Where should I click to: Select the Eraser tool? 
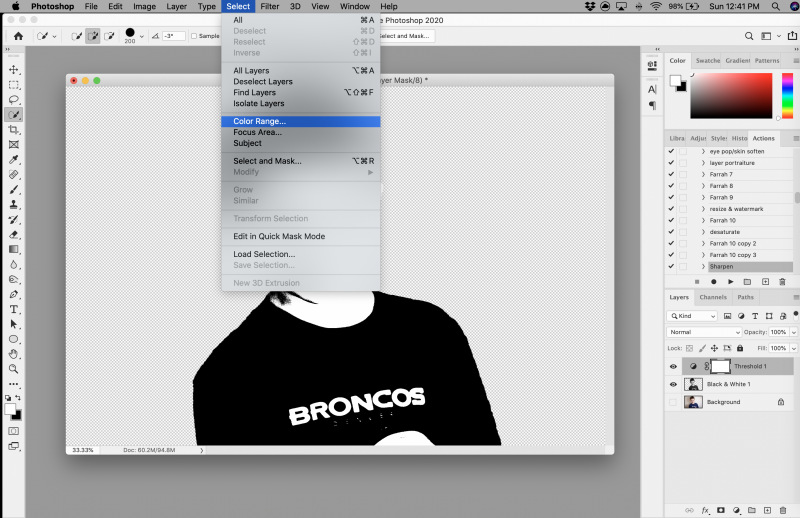point(14,234)
